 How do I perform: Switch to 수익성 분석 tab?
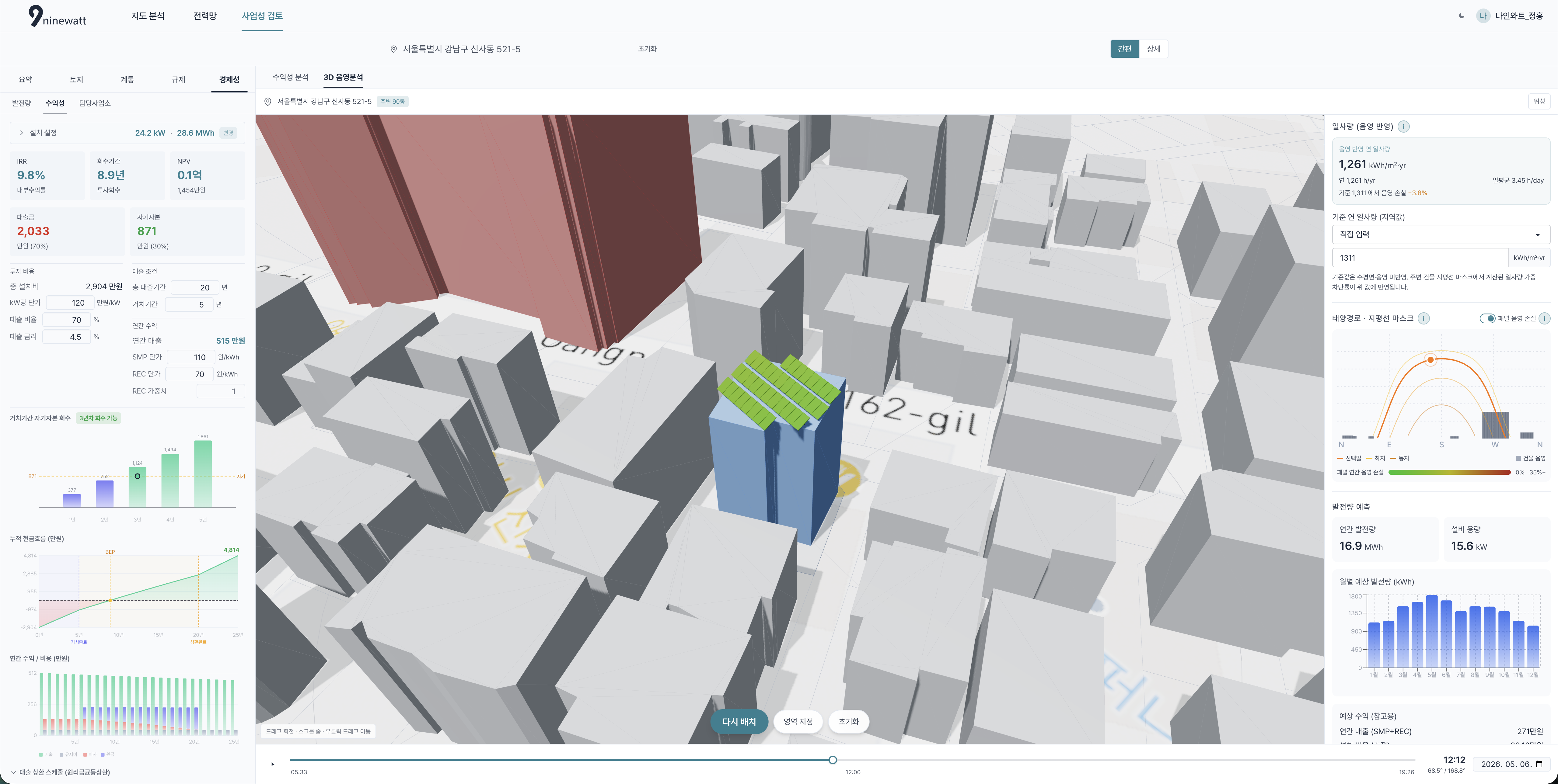pyautogui.click(x=290, y=77)
